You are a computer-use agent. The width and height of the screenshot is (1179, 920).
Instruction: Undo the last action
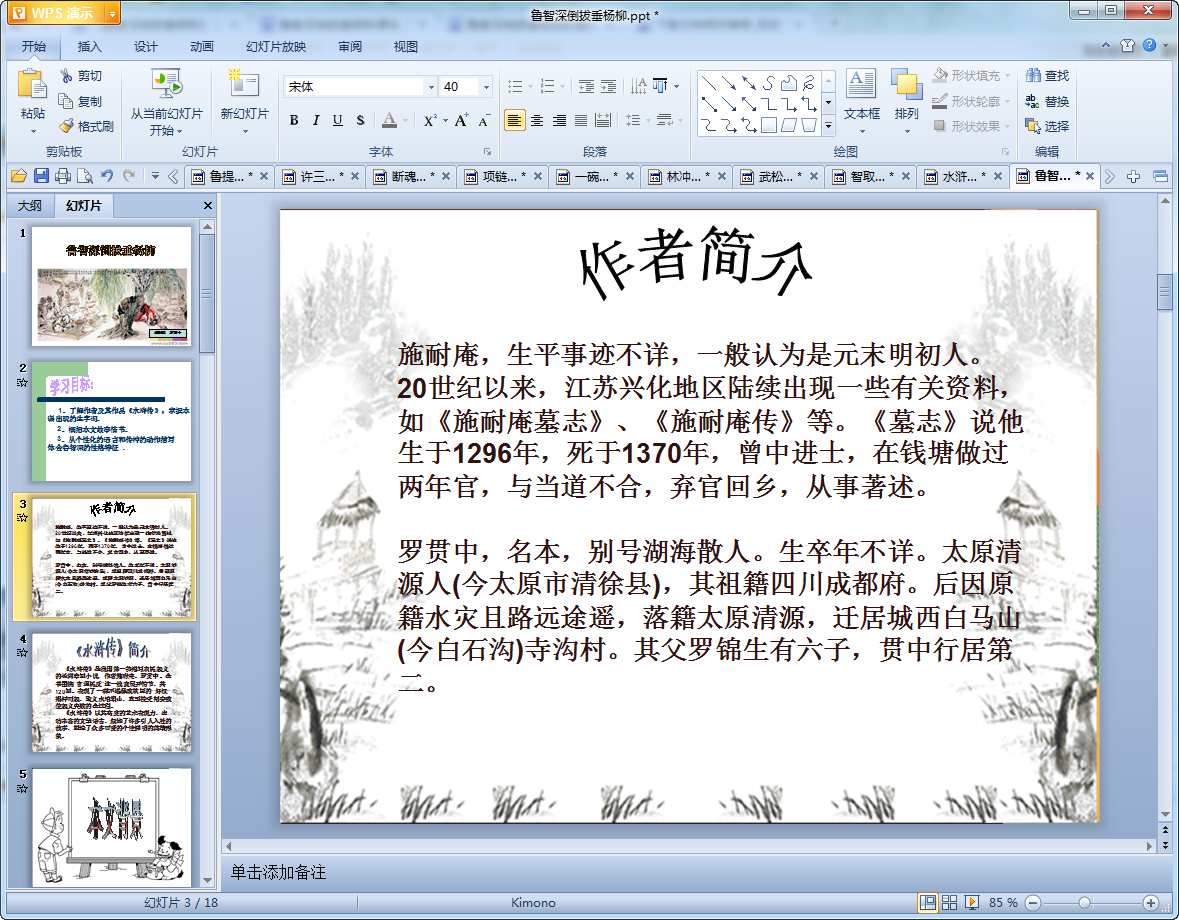coord(107,177)
